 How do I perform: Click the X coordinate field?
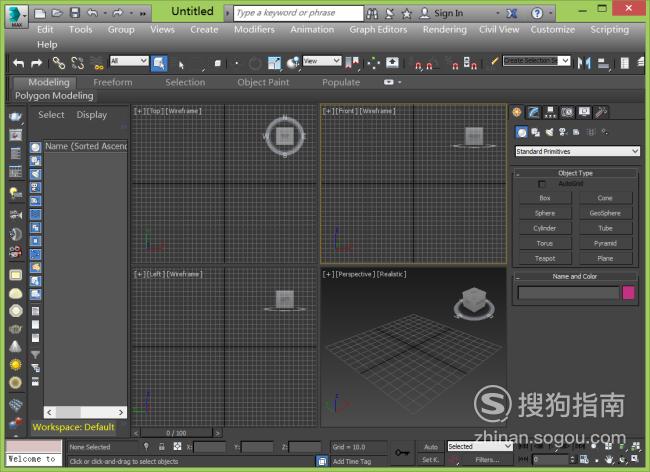tap(209, 447)
